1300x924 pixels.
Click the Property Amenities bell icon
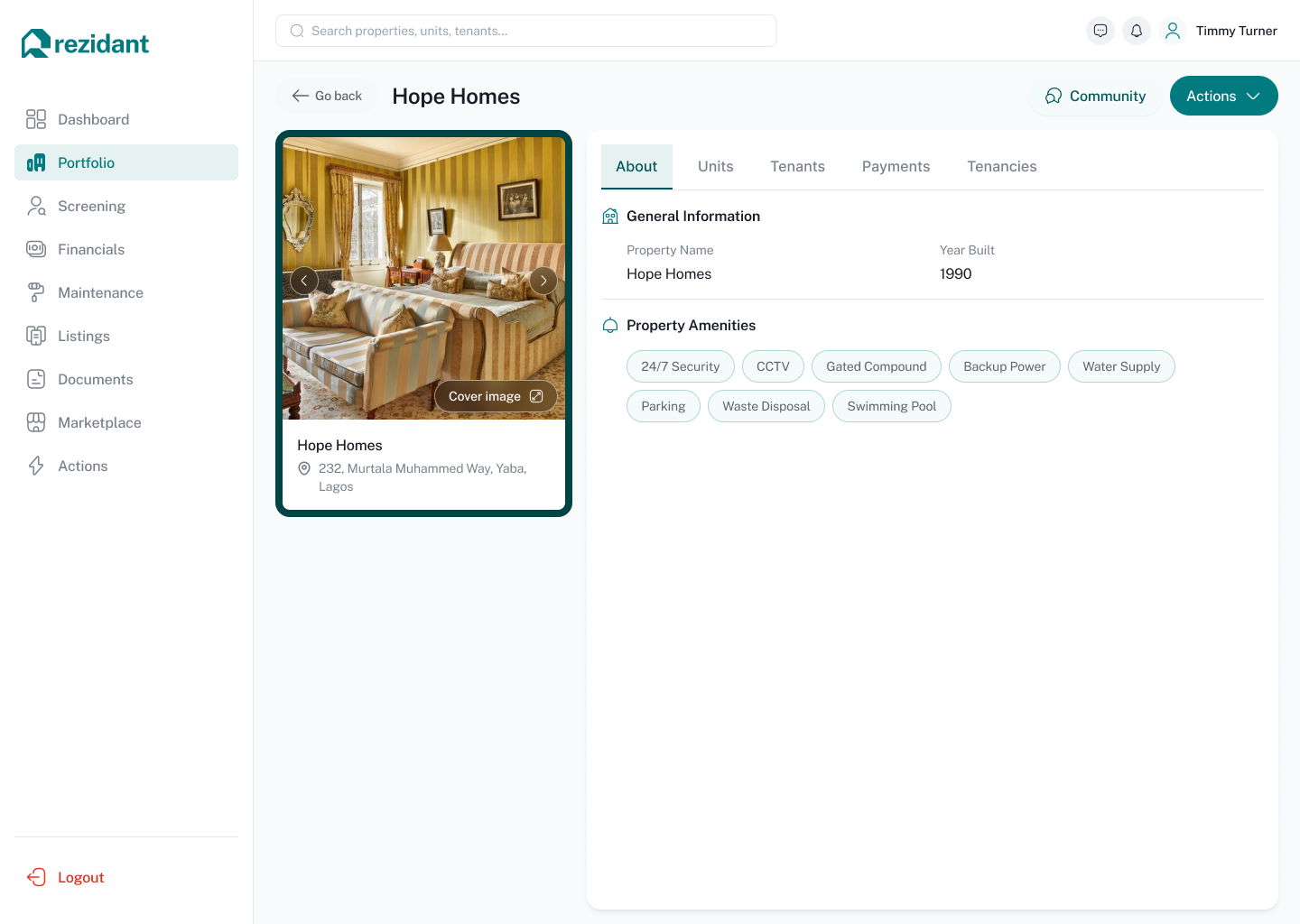click(610, 326)
